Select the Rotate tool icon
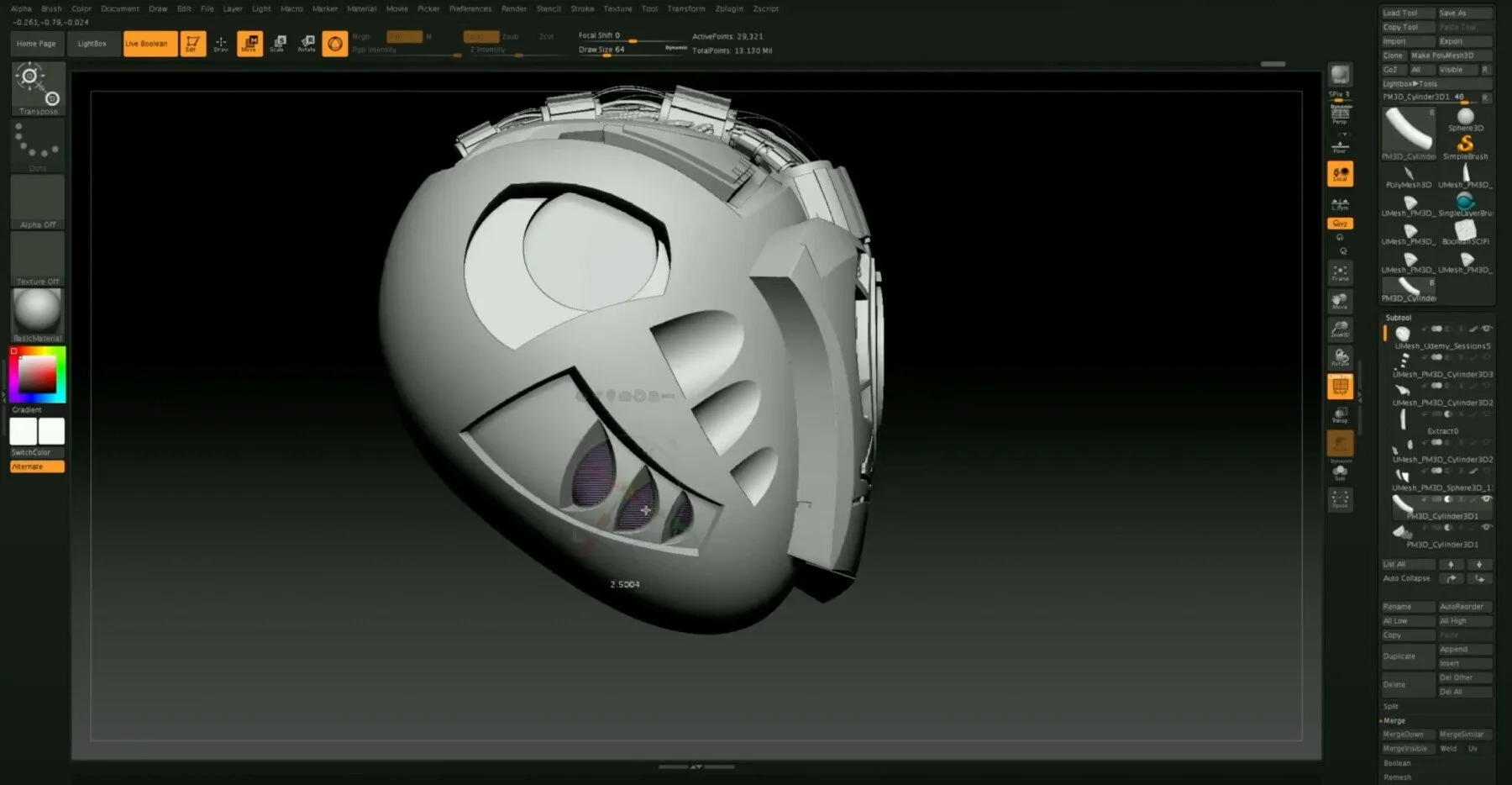The height and width of the screenshot is (785, 1512). tap(307, 44)
